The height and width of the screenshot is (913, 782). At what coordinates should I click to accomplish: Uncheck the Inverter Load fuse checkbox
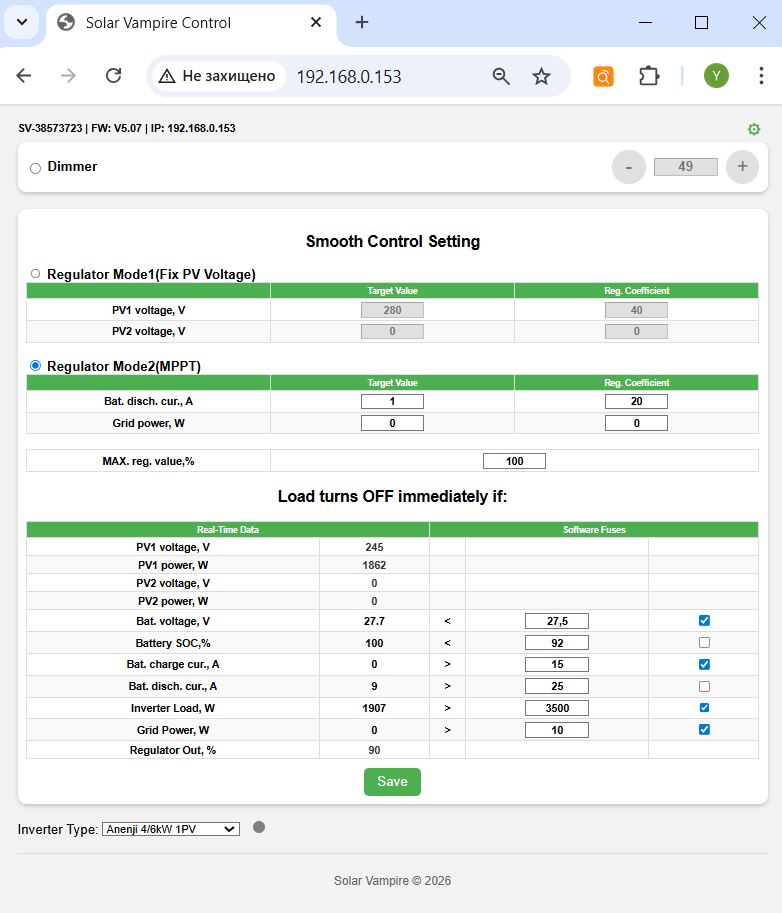[x=704, y=707]
